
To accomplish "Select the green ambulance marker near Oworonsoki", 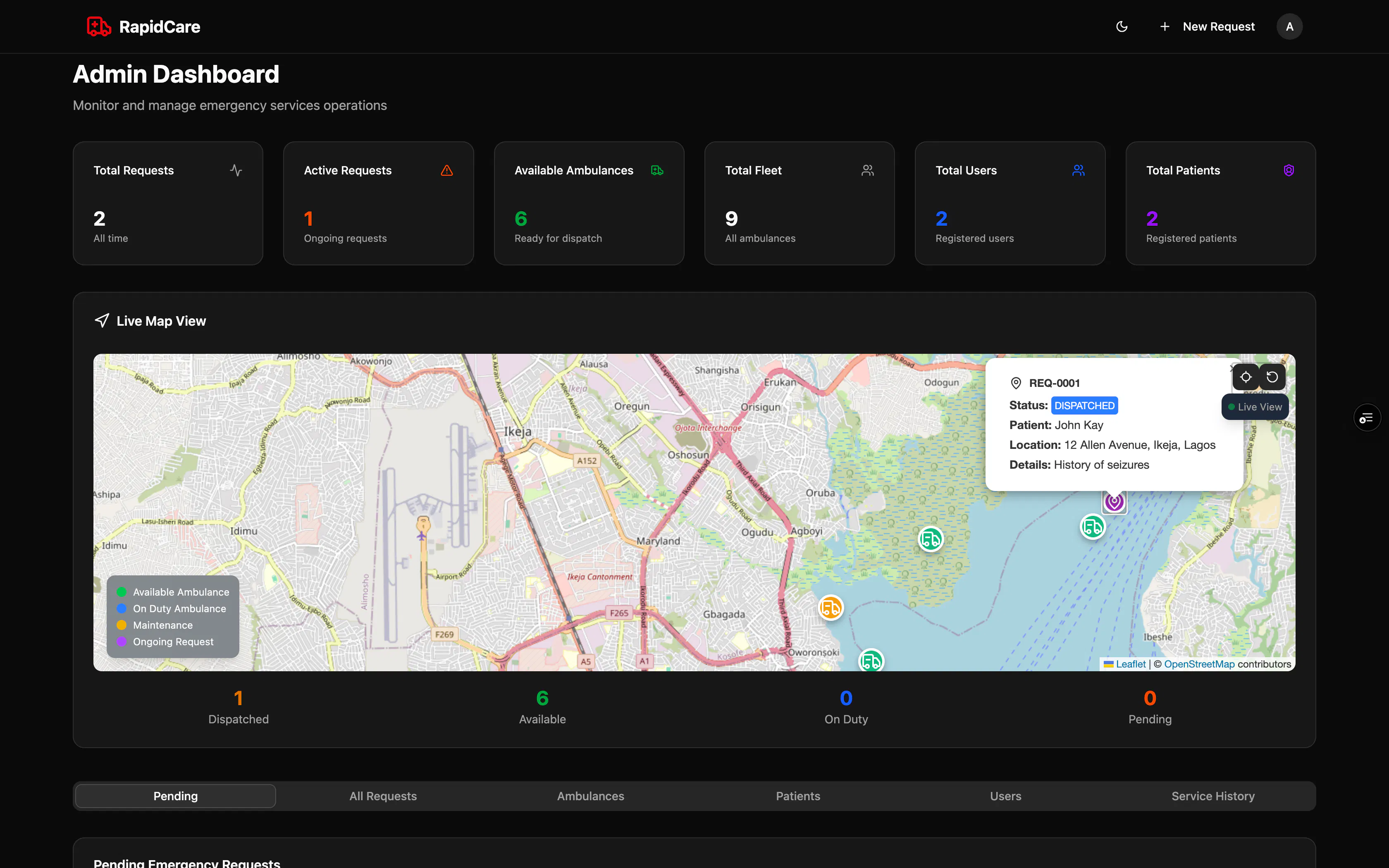I will coord(871,661).
